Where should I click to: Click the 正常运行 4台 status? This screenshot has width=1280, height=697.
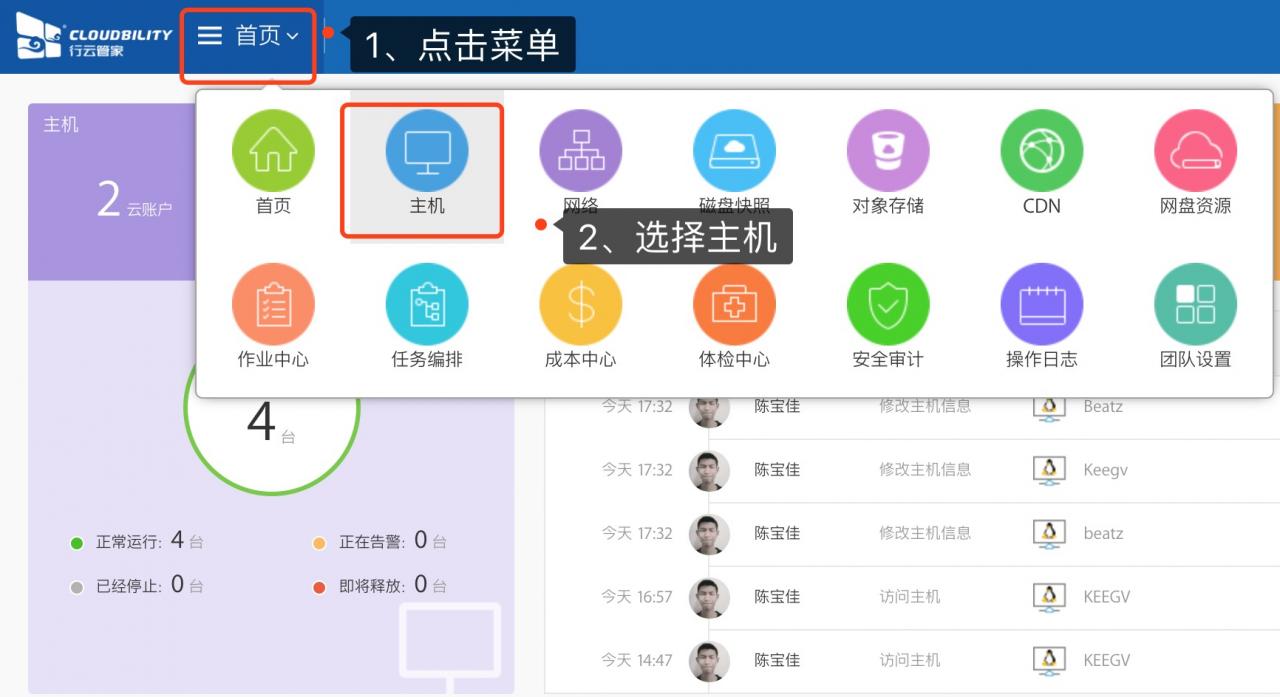point(137,541)
